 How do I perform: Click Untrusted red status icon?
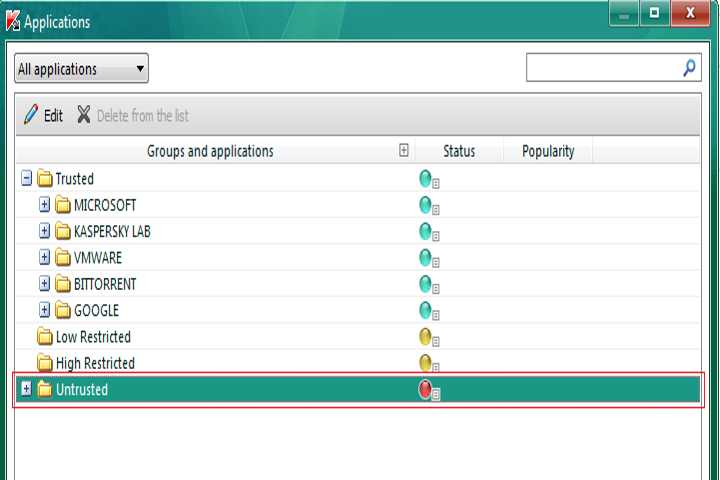[x=429, y=390]
